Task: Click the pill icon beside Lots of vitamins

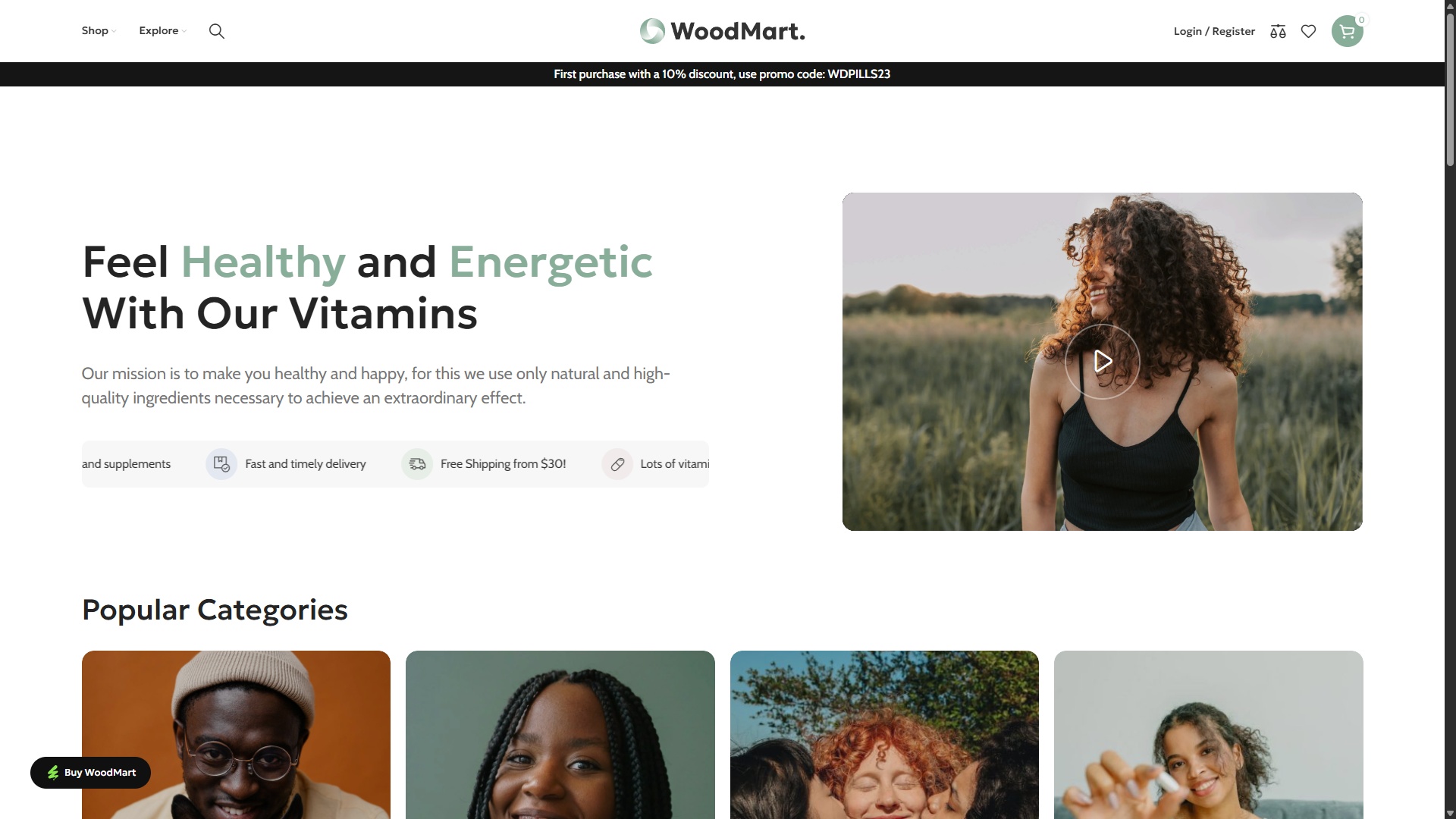Action: [617, 464]
